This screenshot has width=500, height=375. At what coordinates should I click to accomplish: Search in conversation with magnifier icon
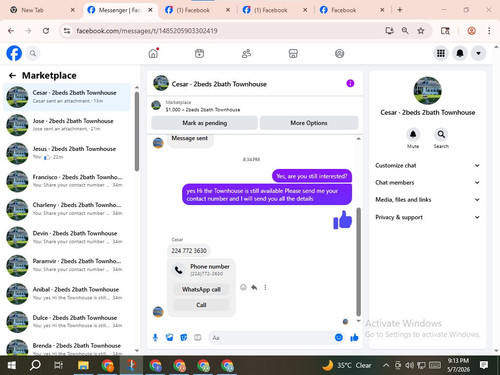441,135
